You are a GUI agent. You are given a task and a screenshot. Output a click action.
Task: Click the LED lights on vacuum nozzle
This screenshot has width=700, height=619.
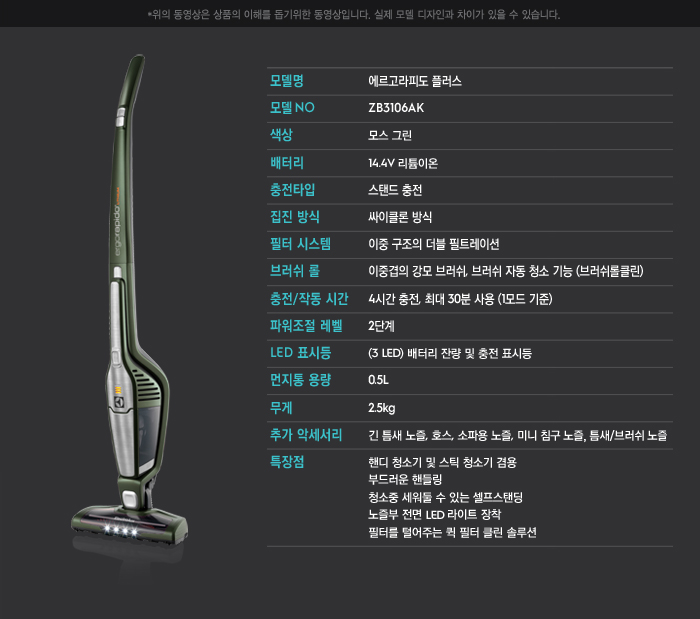tap(121, 530)
